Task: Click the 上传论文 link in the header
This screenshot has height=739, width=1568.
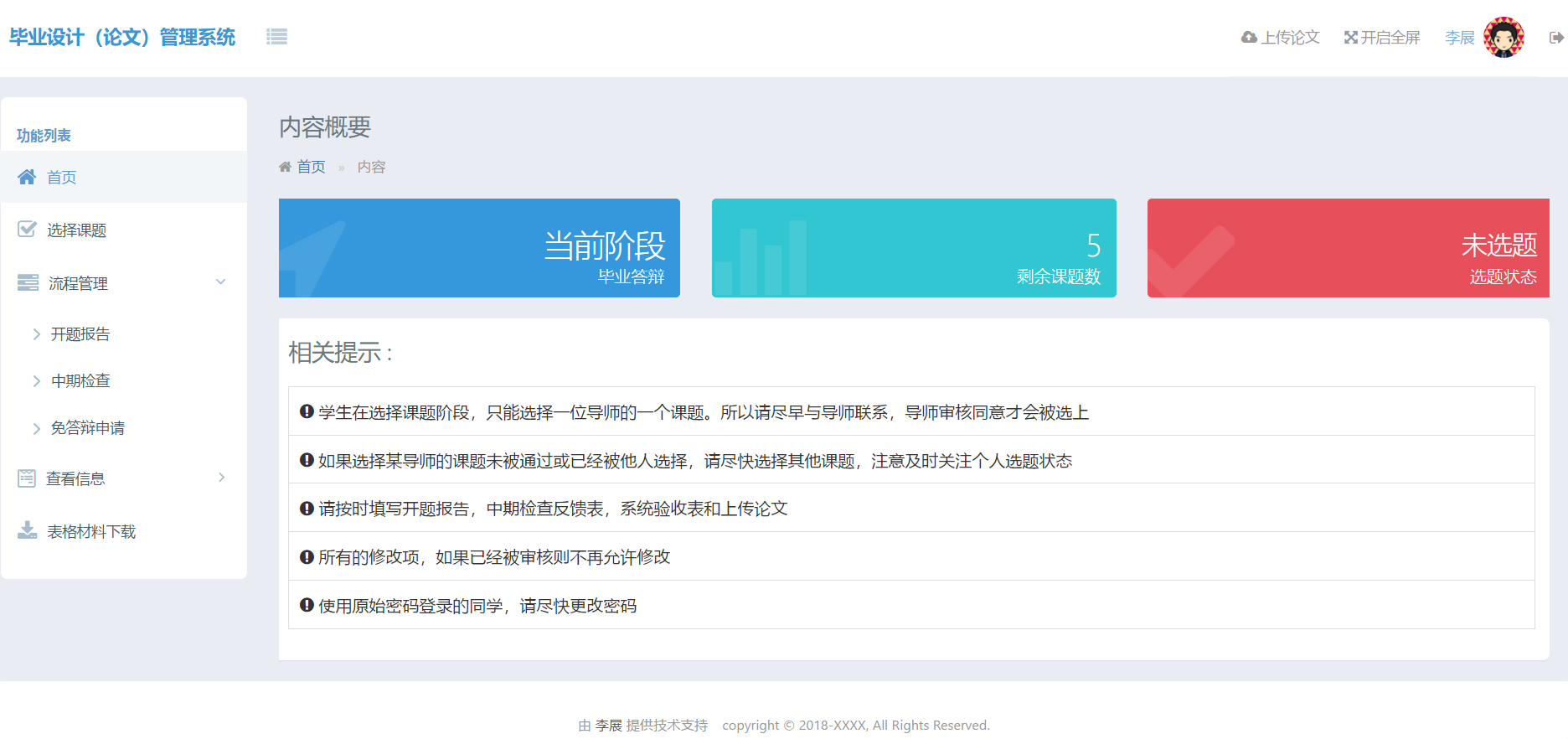Action: [x=1281, y=38]
